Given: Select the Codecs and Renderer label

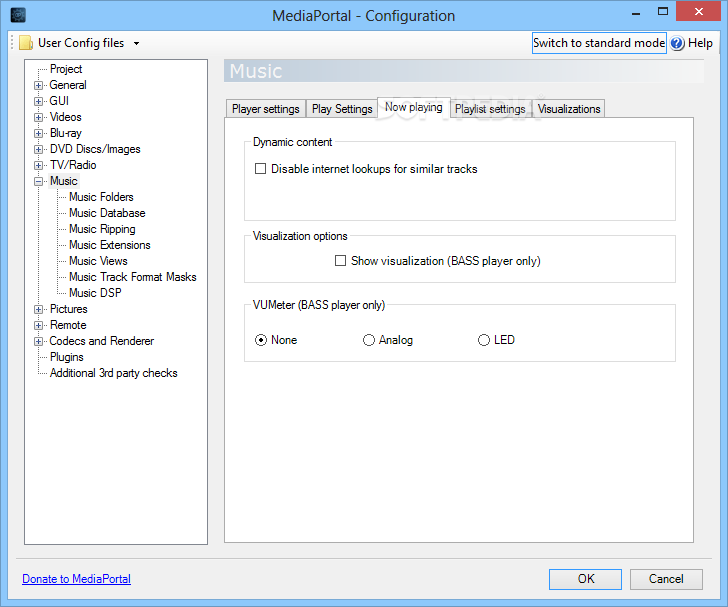Looking at the screenshot, I should pyautogui.click(x=102, y=341).
